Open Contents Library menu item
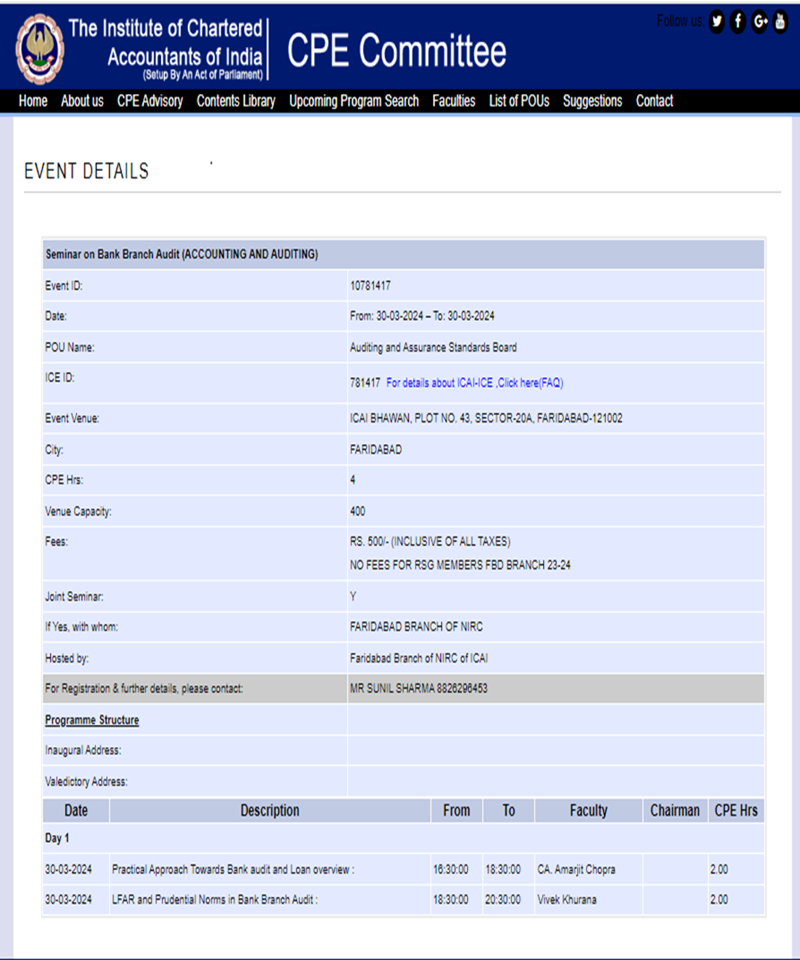This screenshot has width=800, height=960. pyautogui.click(x=236, y=101)
